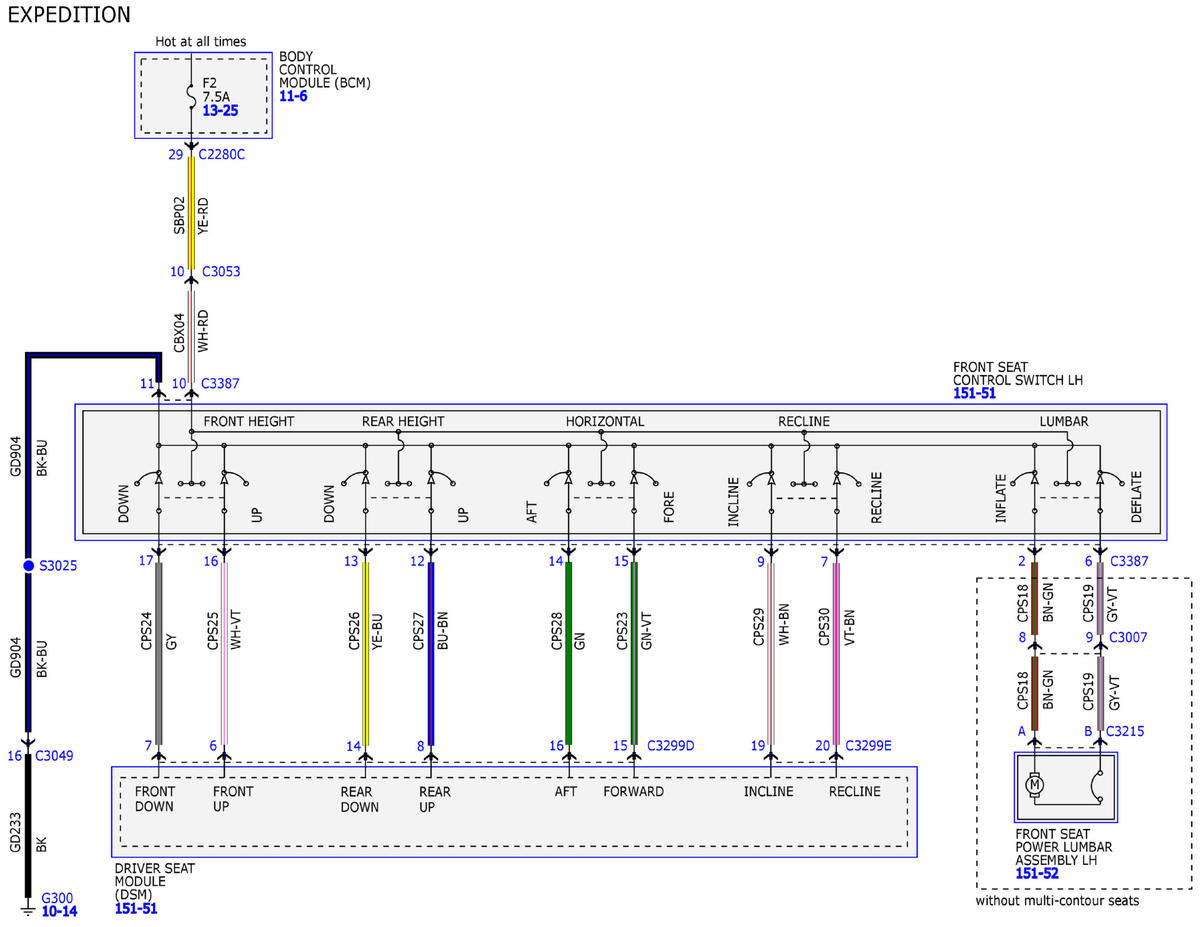
Task: Select the pink CPS30 VT-BN wire
Action: click(x=836, y=653)
